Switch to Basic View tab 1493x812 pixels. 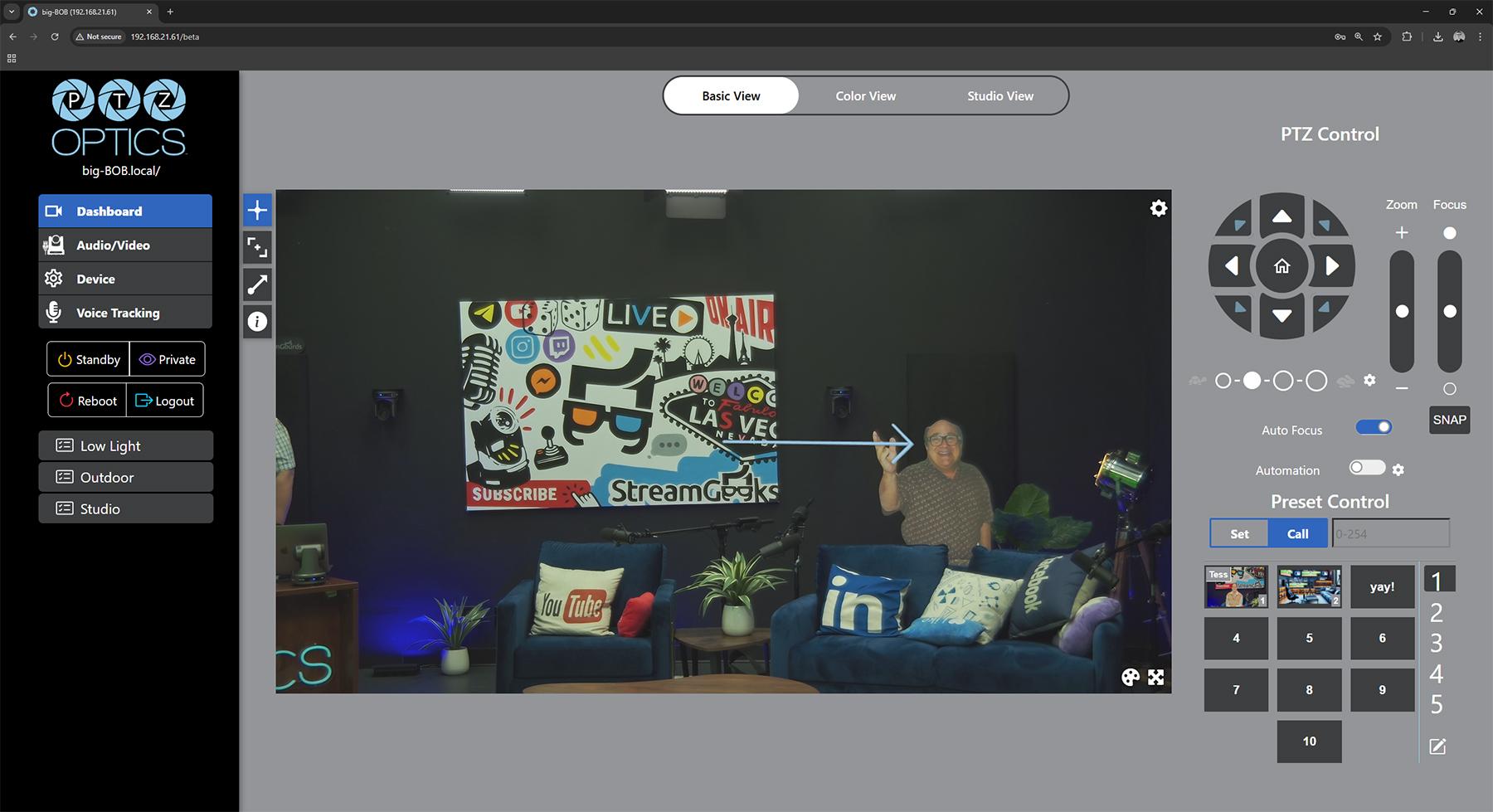tap(731, 96)
